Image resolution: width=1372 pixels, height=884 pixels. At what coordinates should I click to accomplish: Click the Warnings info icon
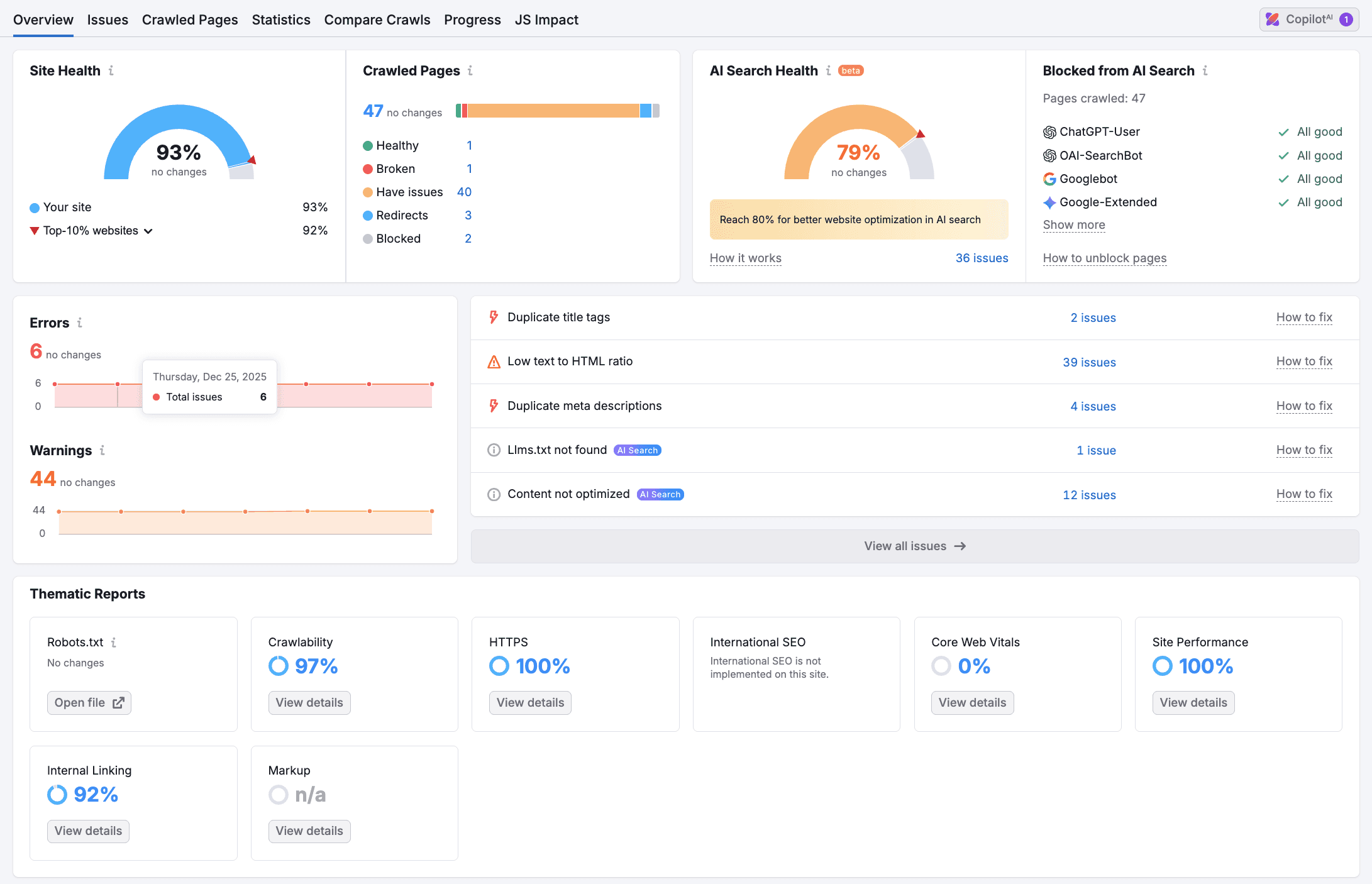pos(102,450)
